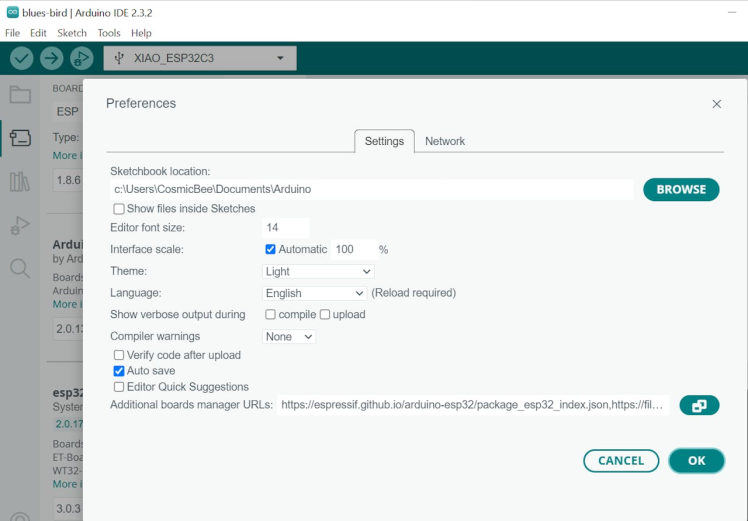Enable Editor Quick Suggestions
The image size is (748, 521).
119,387
